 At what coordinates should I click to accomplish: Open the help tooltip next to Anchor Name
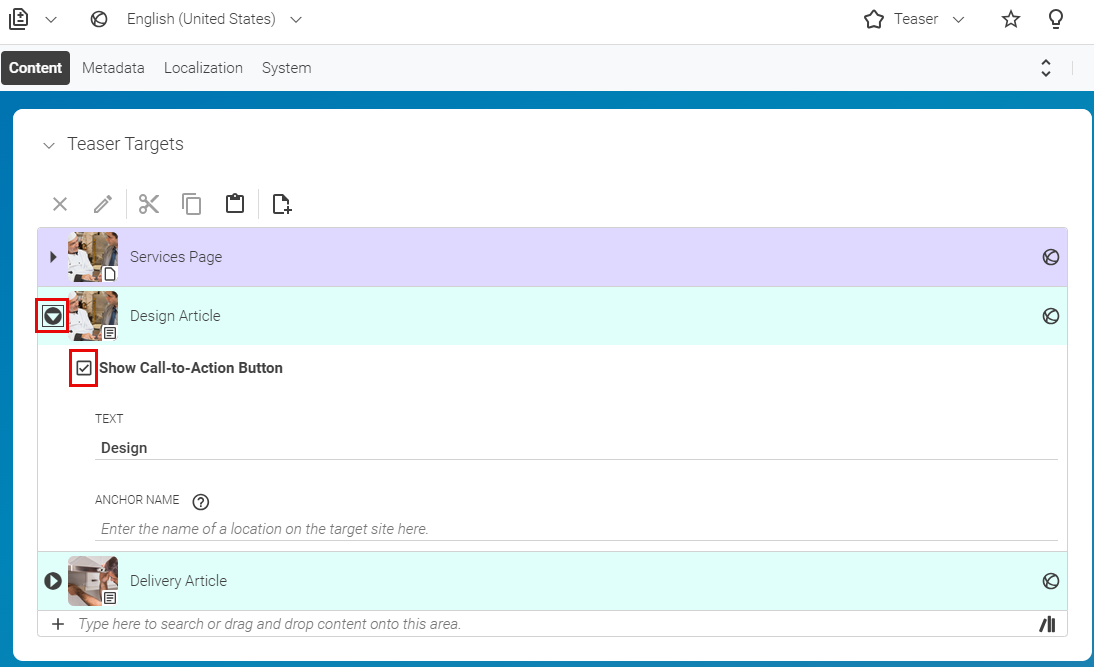[x=201, y=501]
